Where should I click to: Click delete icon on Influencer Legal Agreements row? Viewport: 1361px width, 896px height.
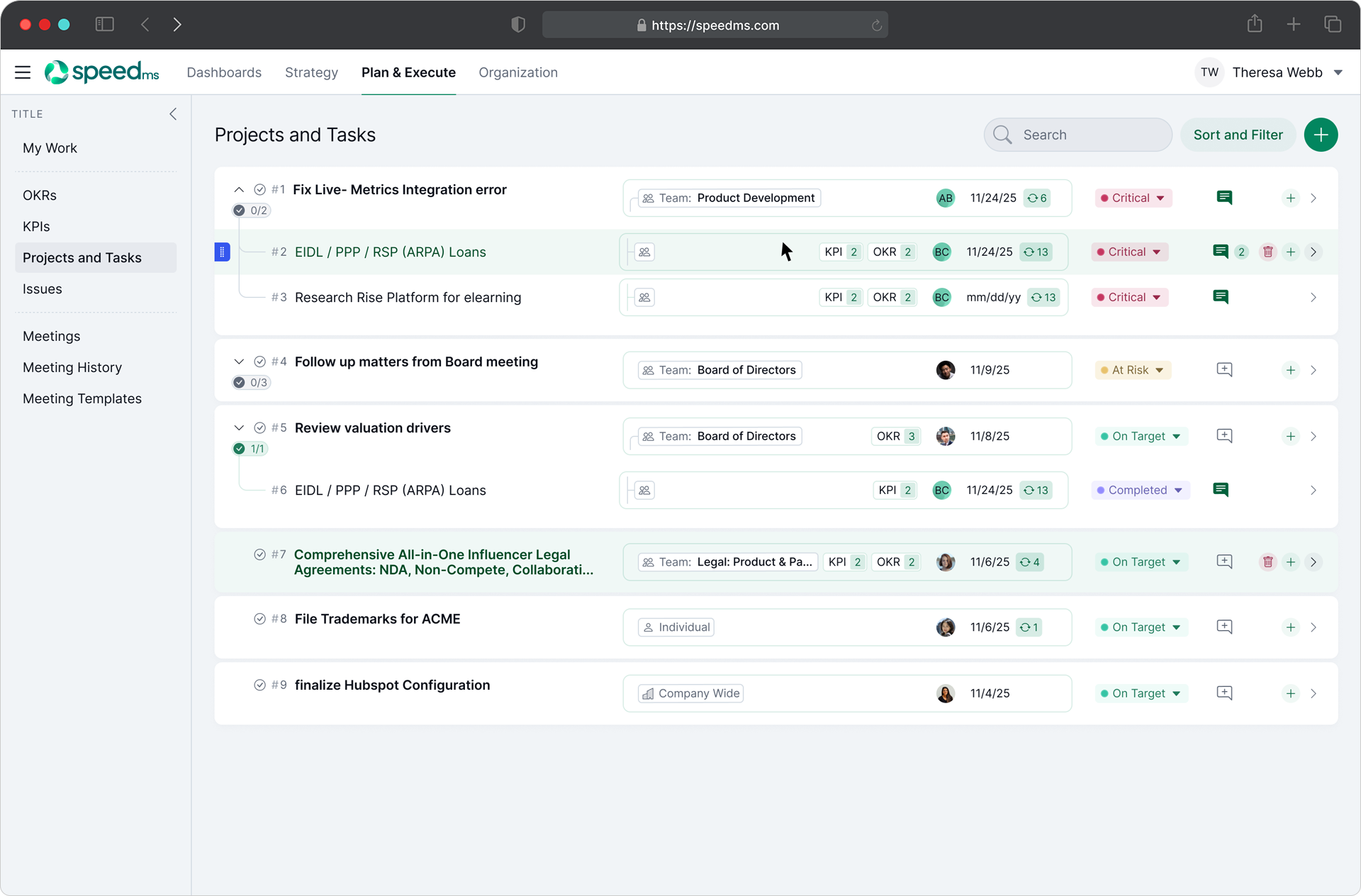[1267, 562]
